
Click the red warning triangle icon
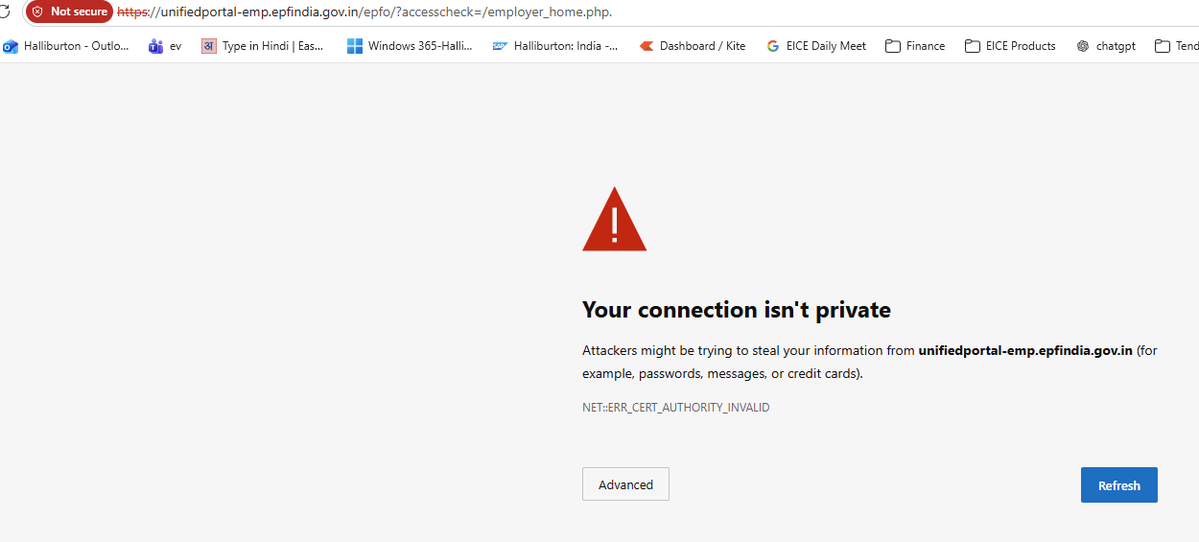point(615,221)
